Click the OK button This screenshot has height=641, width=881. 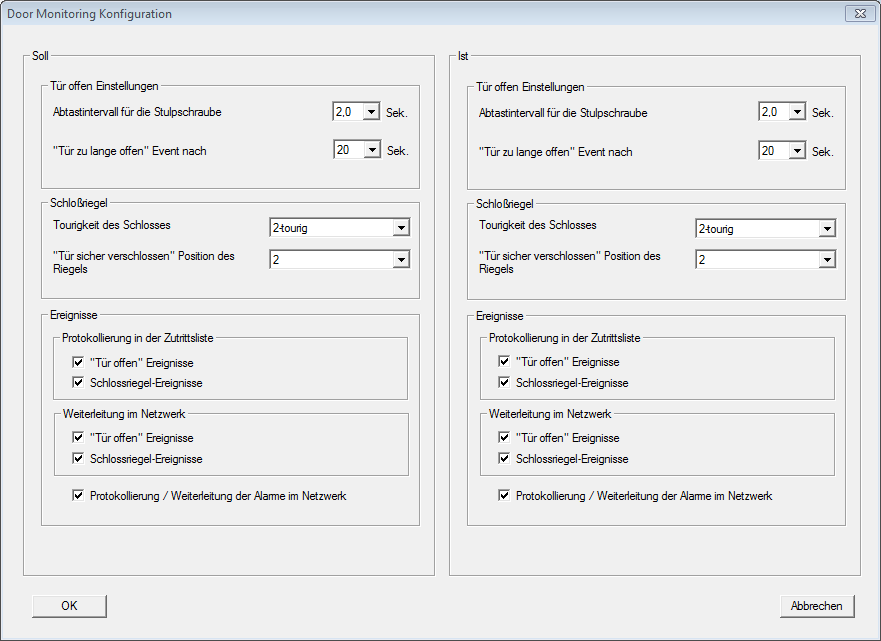[69, 606]
